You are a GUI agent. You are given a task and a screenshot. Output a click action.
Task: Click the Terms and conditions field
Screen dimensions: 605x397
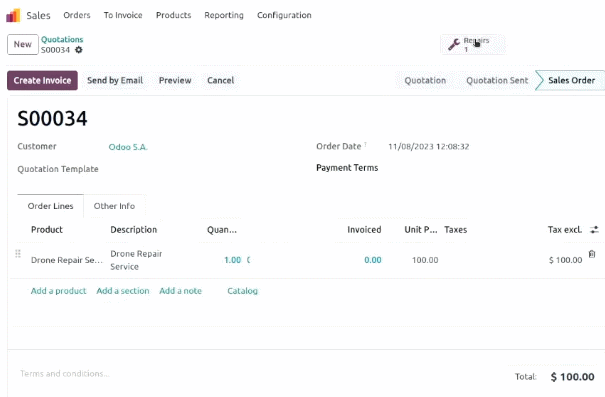click(65, 373)
